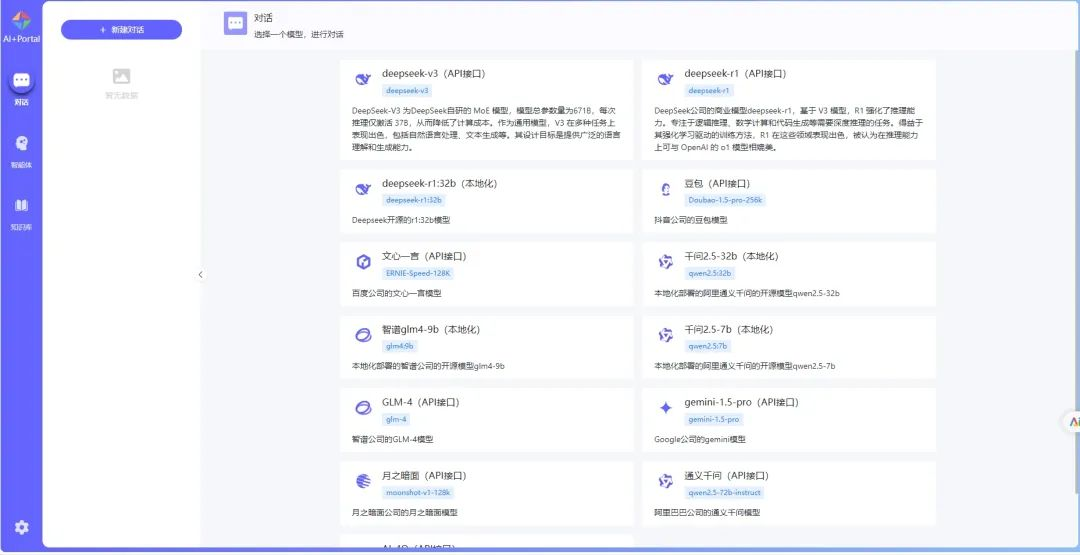Click the model list vertical scrollbar
The image size is (1080, 555).
point(1077,272)
